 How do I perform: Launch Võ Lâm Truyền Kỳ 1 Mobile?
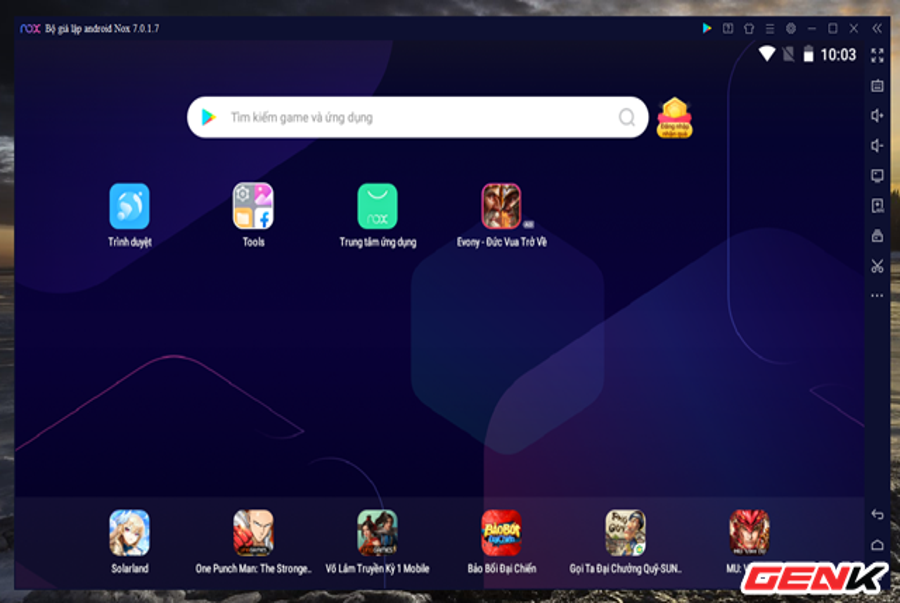coord(377,533)
